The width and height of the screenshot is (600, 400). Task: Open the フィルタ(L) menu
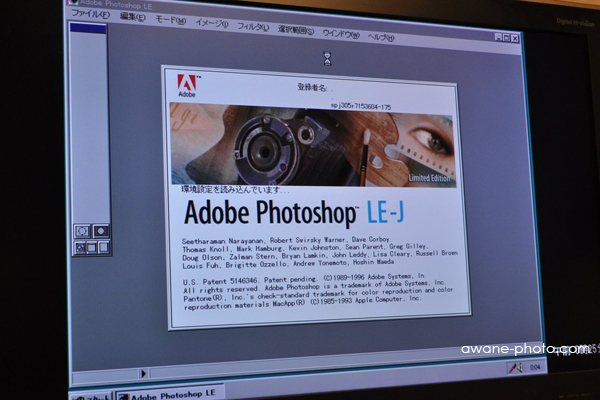pyautogui.click(x=253, y=27)
